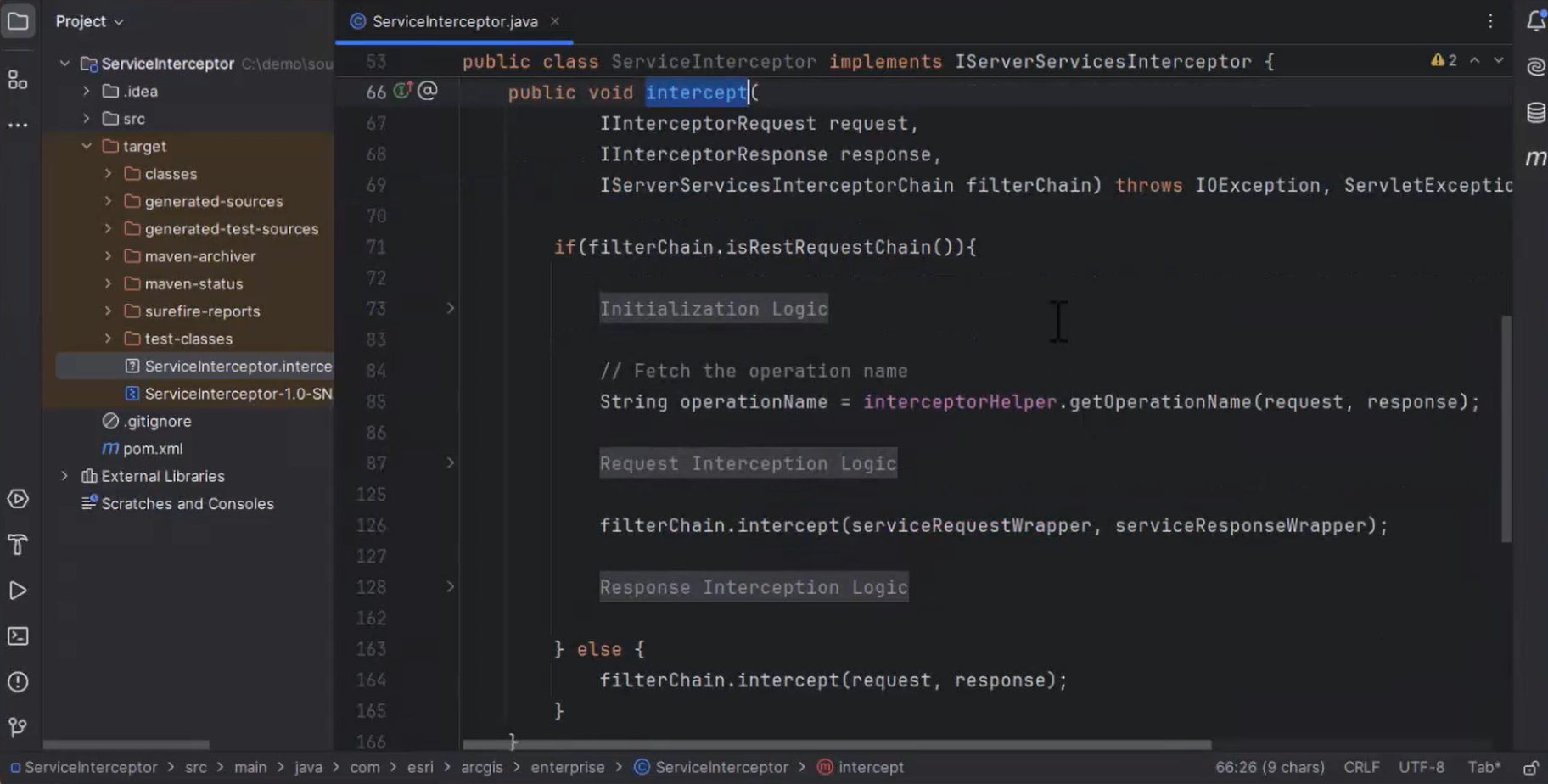This screenshot has width=1548, height=784.
Task: Open the AI Assistant tool window
Action: point(1535,66)
